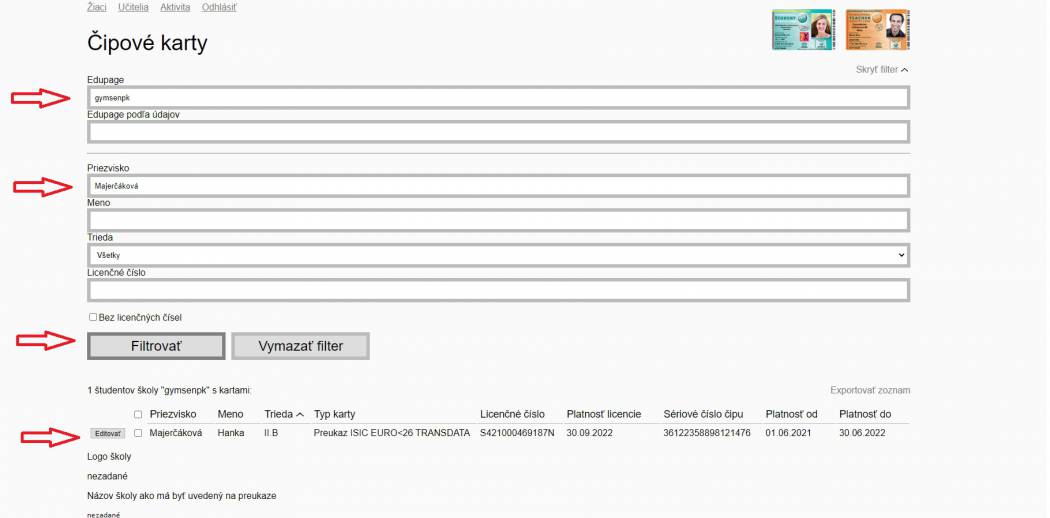Screen dimensions: 1050x518
Task: Click into the Priezvisko input field
Action: [498, 186]
